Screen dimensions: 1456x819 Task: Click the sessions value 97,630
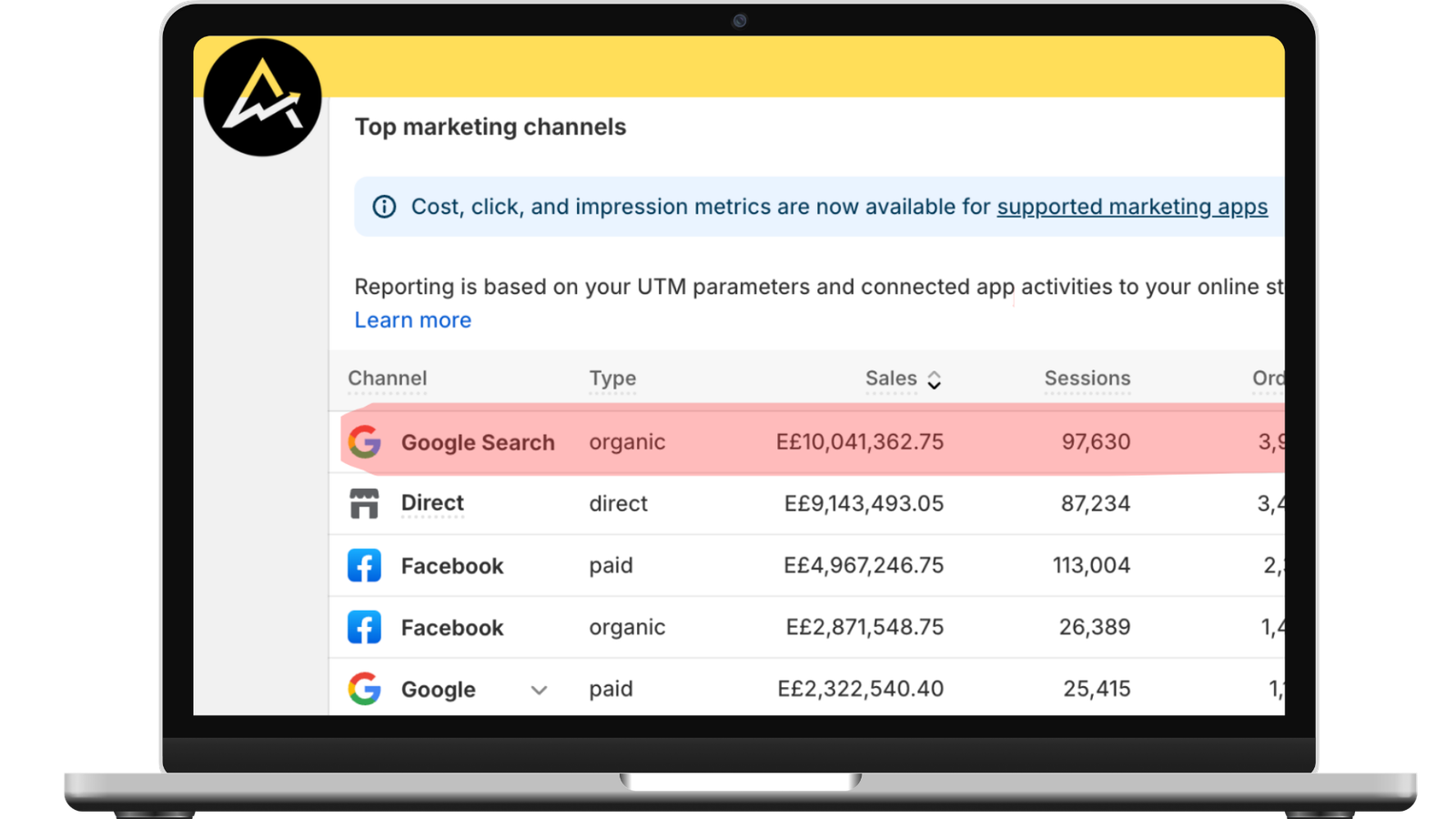click(x=1096, y=442)
